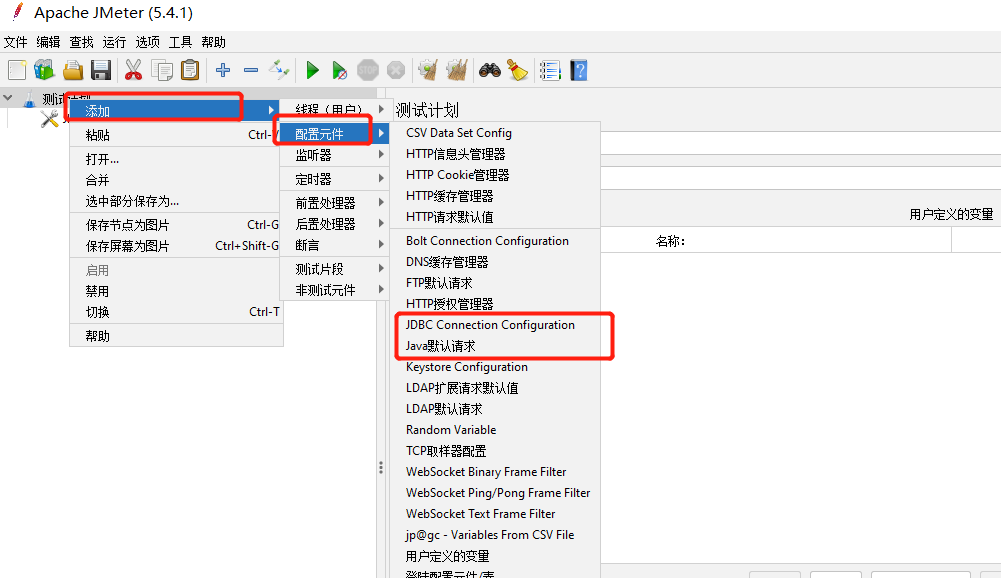1001x578 pixels.
Task: Open the 文件 menu
Action: [x=15, y=42]
